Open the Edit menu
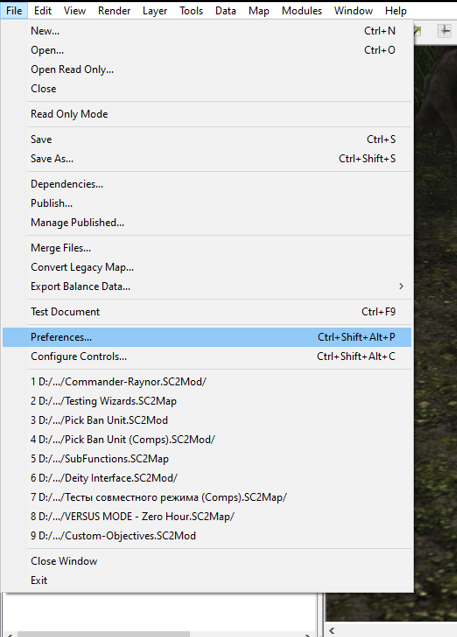The image size is (457, 637). (x=43, y=11)
